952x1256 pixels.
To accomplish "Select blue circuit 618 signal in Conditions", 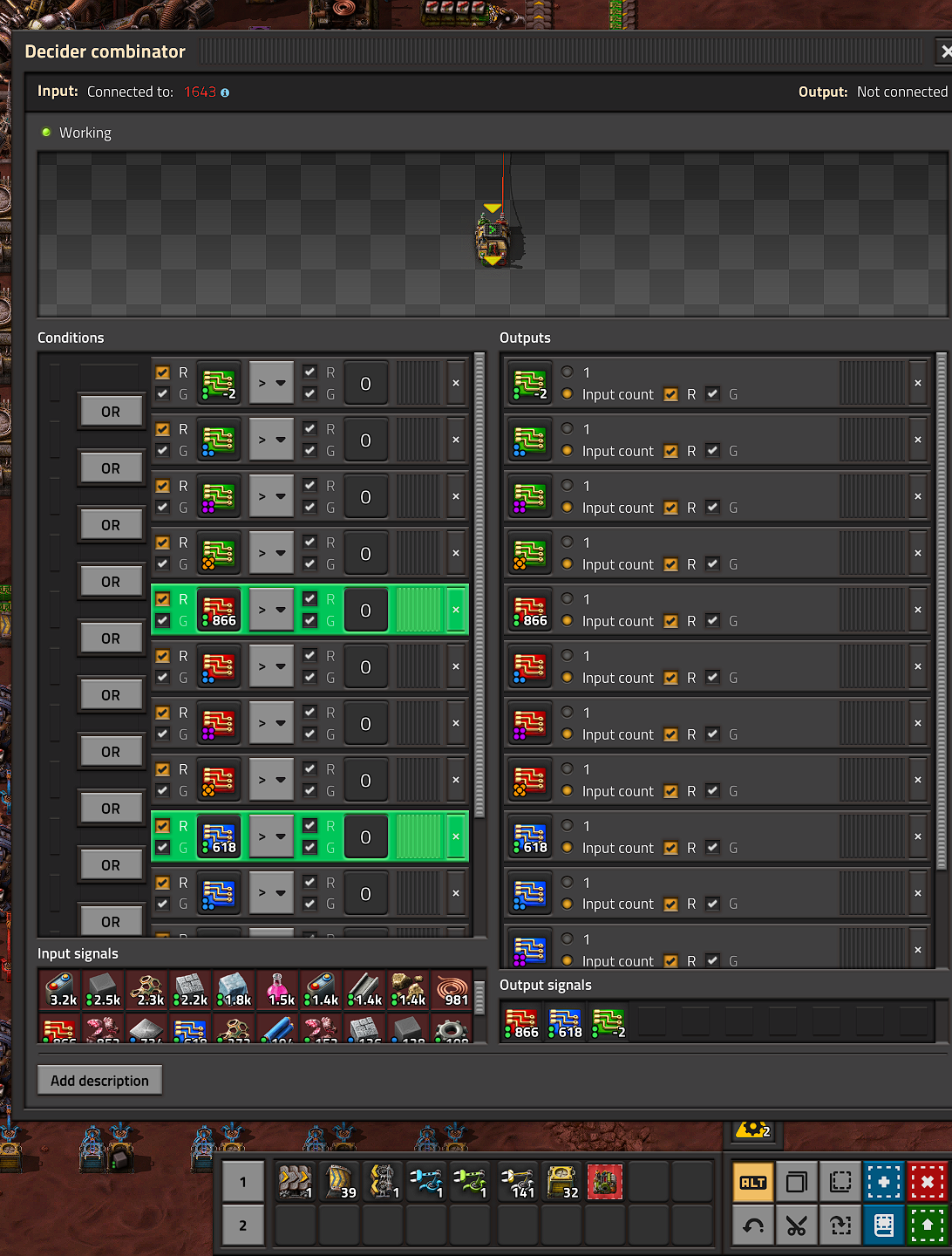I will (218, 837).
